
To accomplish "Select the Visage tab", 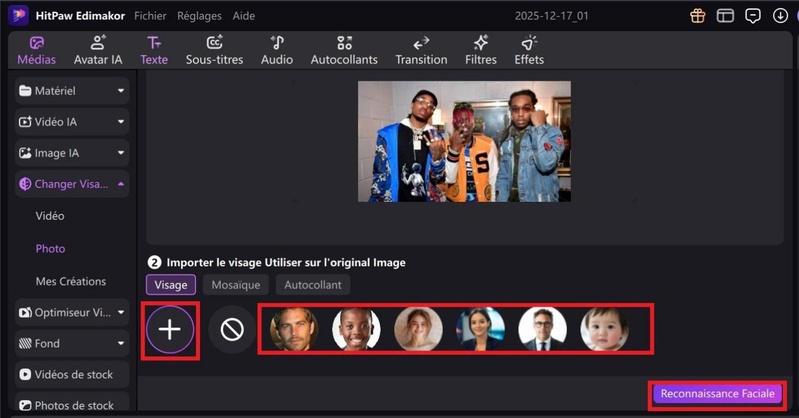I will (x=171, y=285).
